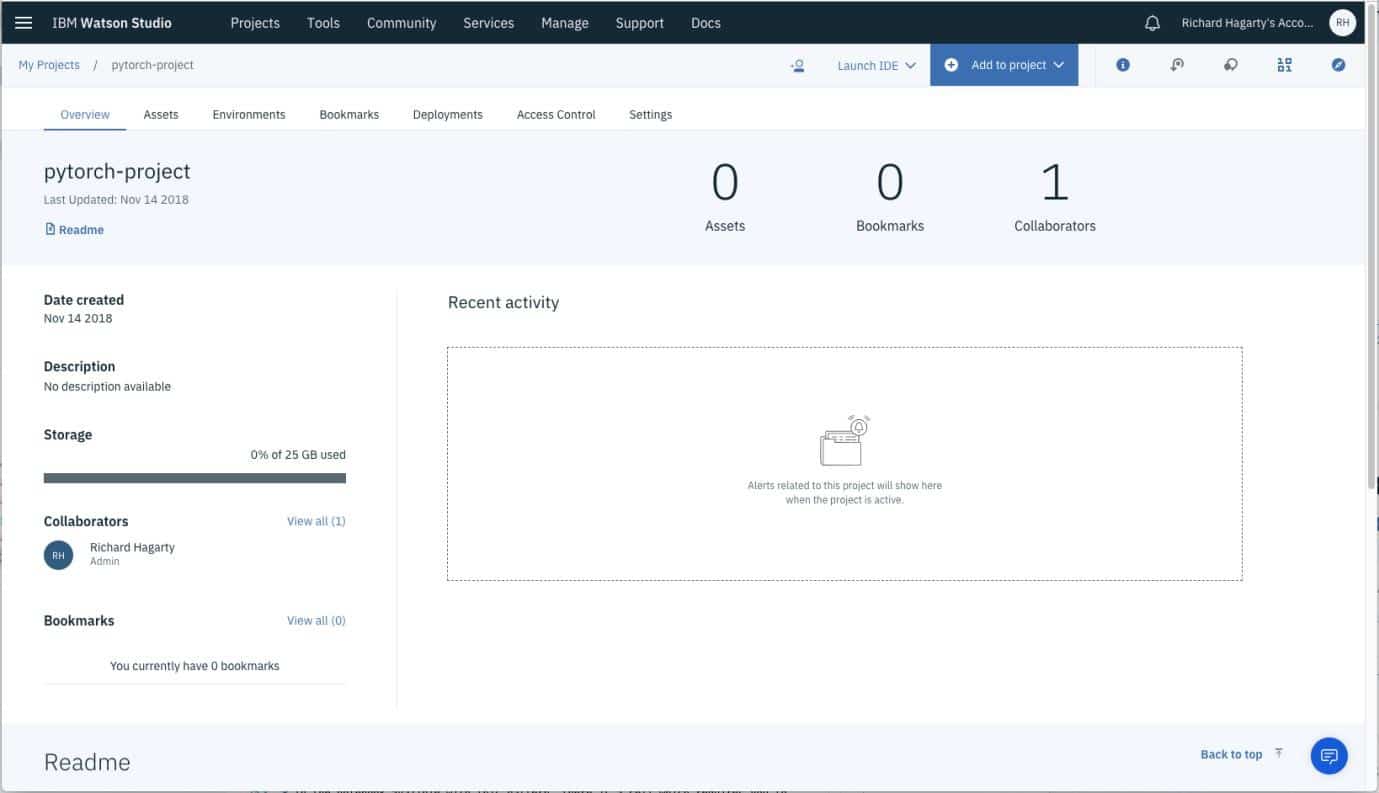Open the hamburger navigation menu
This screenshot has height=793, width=1379.
pos(24,23)
